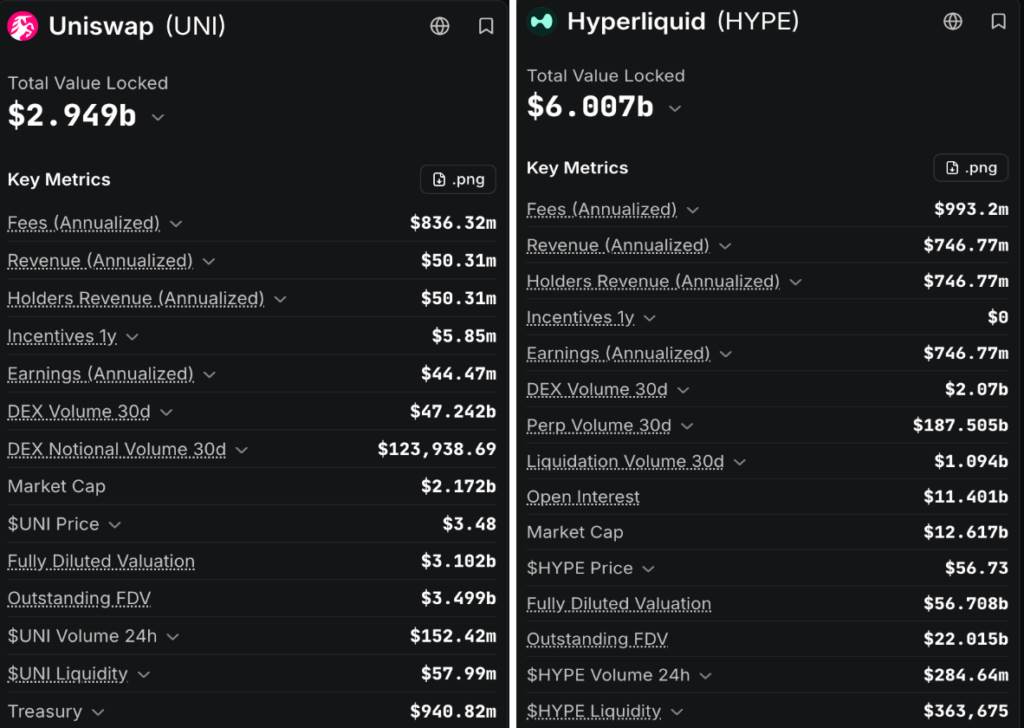The image size is (1024, 728).
Task: Click the Uniswap Fees (Annualized) label
Action: tap(84, 223)
